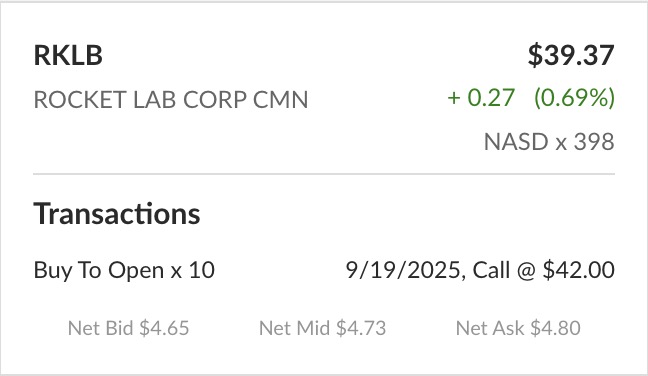Click the divider line above Transactions
648x376 pixels.
[324, 174]
